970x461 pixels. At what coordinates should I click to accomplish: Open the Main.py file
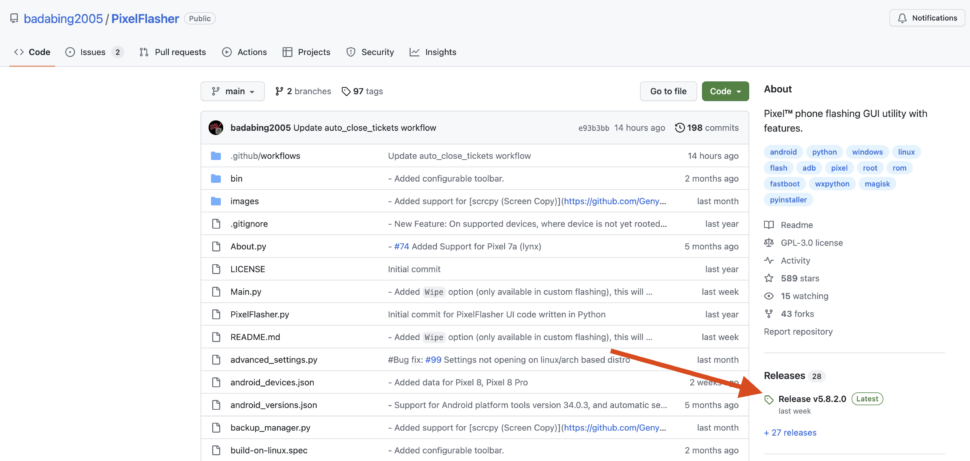pyautogui.click(x=245, y=291)
